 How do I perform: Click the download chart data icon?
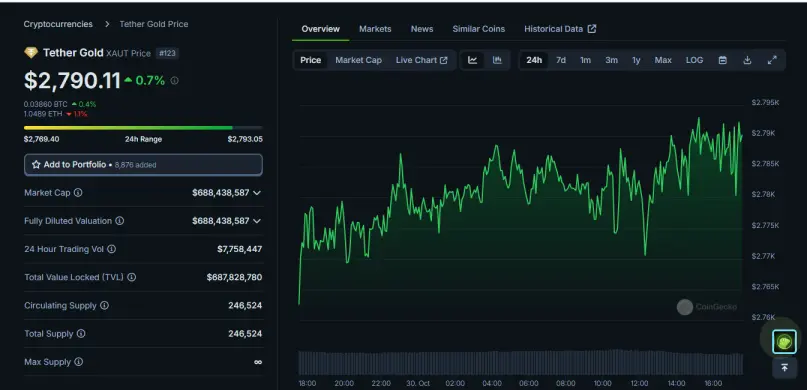click(747, 60)
